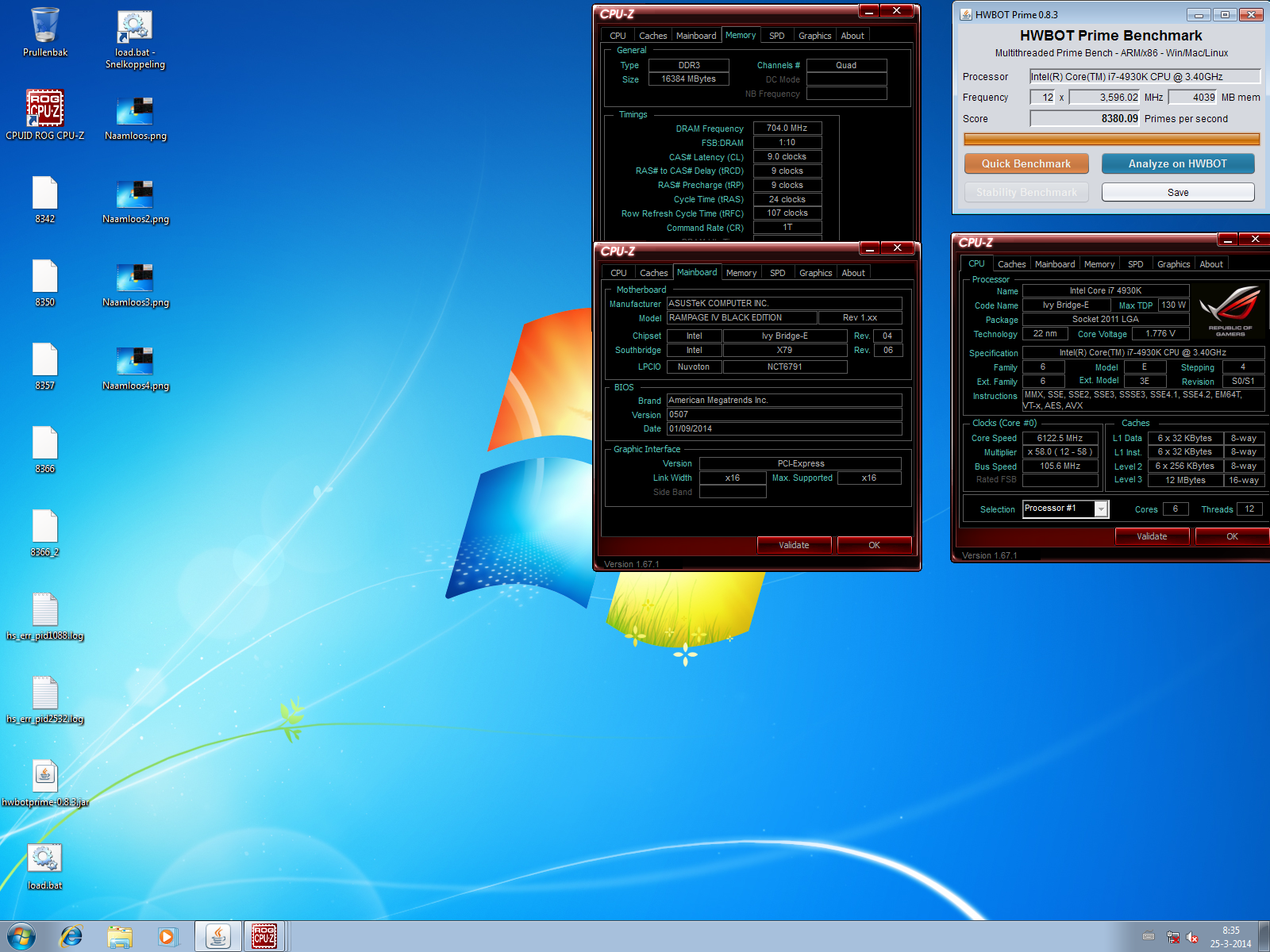The width and height of the screenshot is (1270, 952).
Task: Click BIOS Version value 0507
Action: pyautogui.click(x=784, y=414)
